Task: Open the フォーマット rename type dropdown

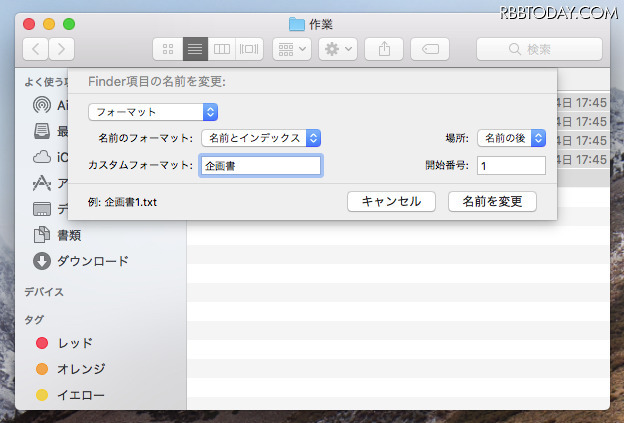Action: click(153, 112)
